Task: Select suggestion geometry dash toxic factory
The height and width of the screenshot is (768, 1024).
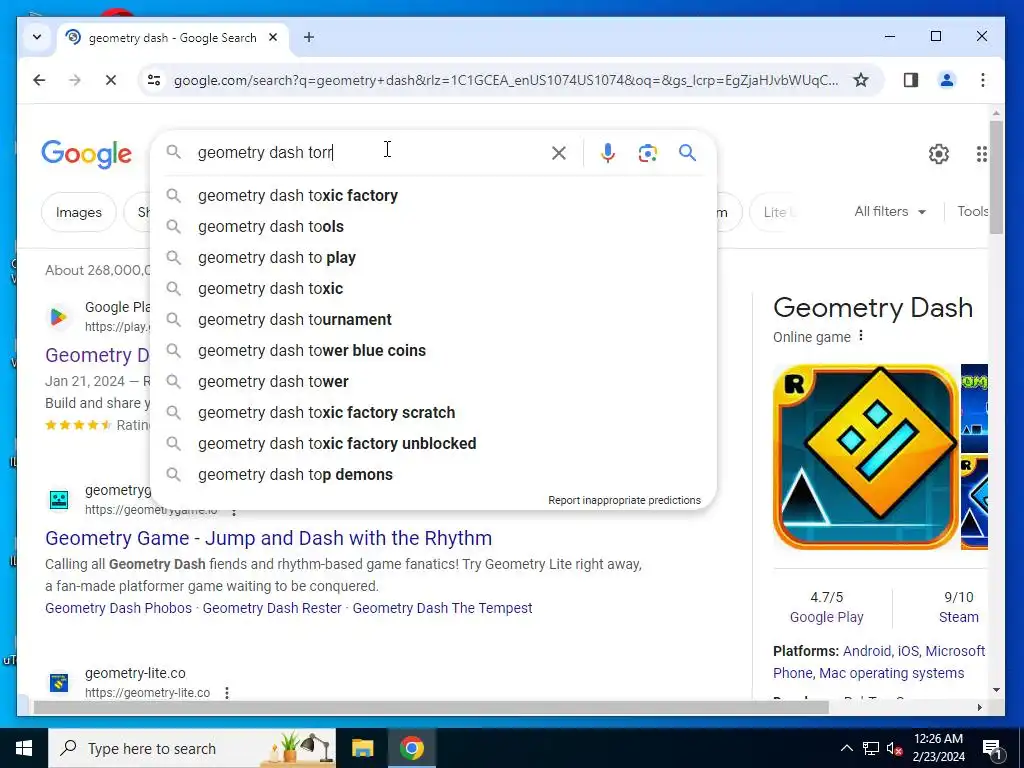Action: click(434, 195)
